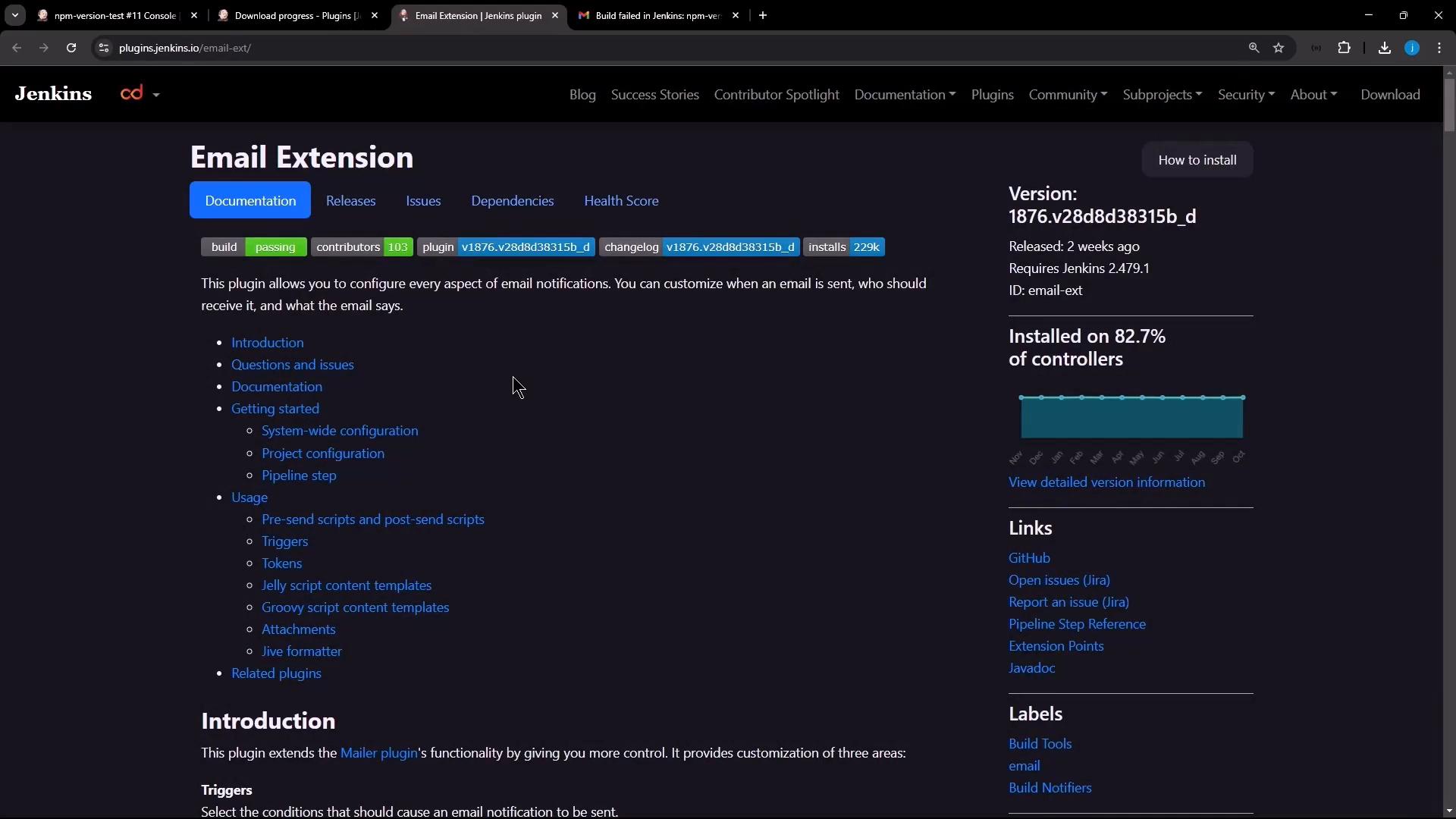This screenshot has width=1456, height=819.
Task: Open the GitHub link under Links
Action: pos(1029,558)
